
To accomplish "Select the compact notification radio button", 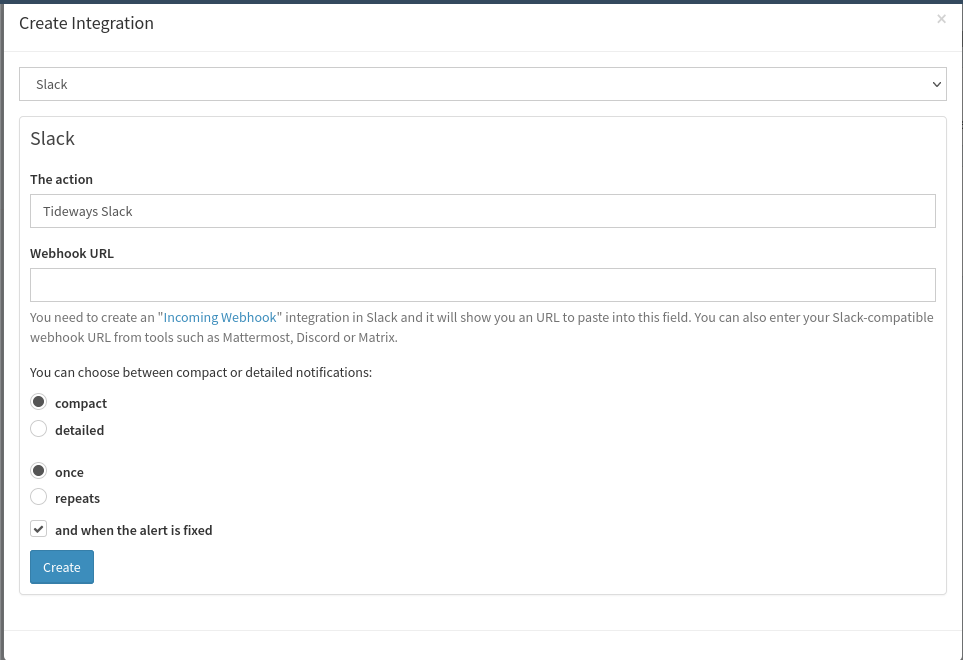I will point(39,402).
